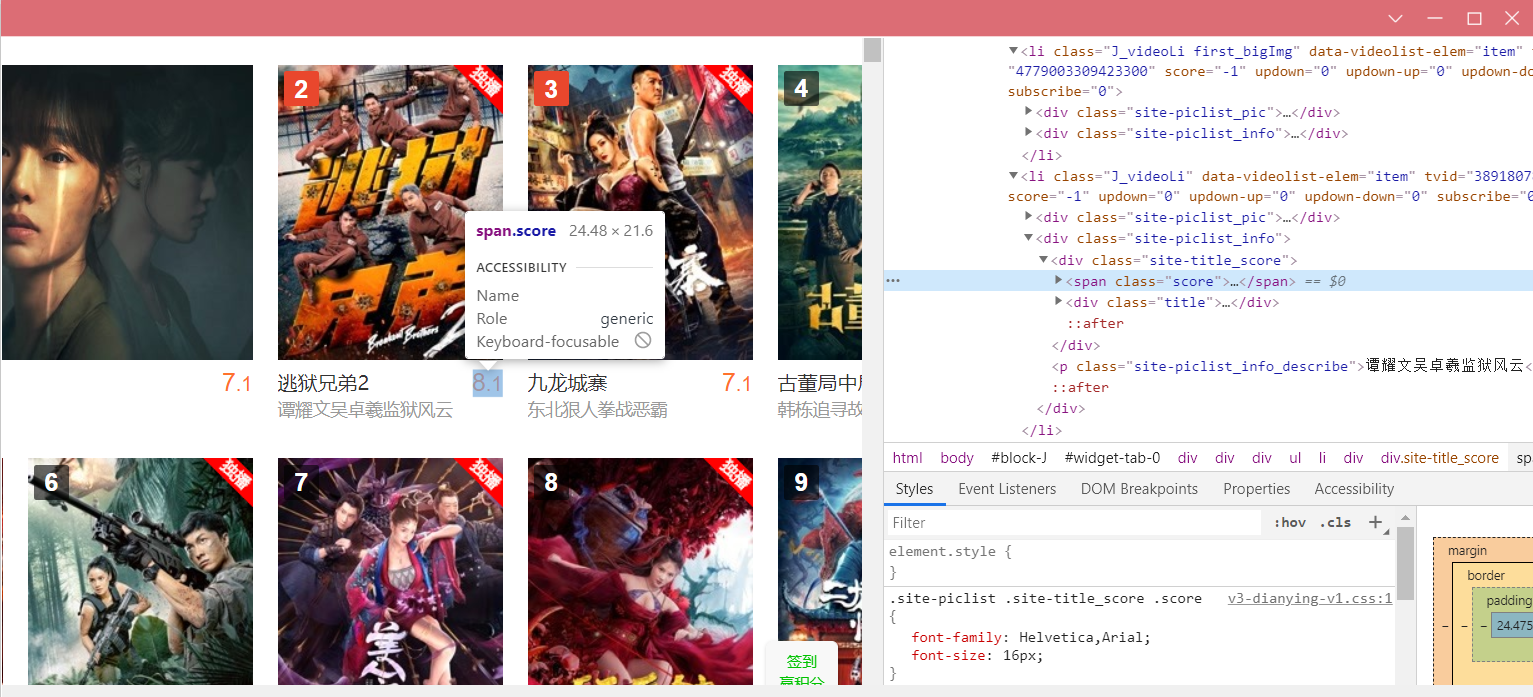
Task: Click the rank 3 badge on 九龙城寨 poster
Action: click(x=551, y=88)
